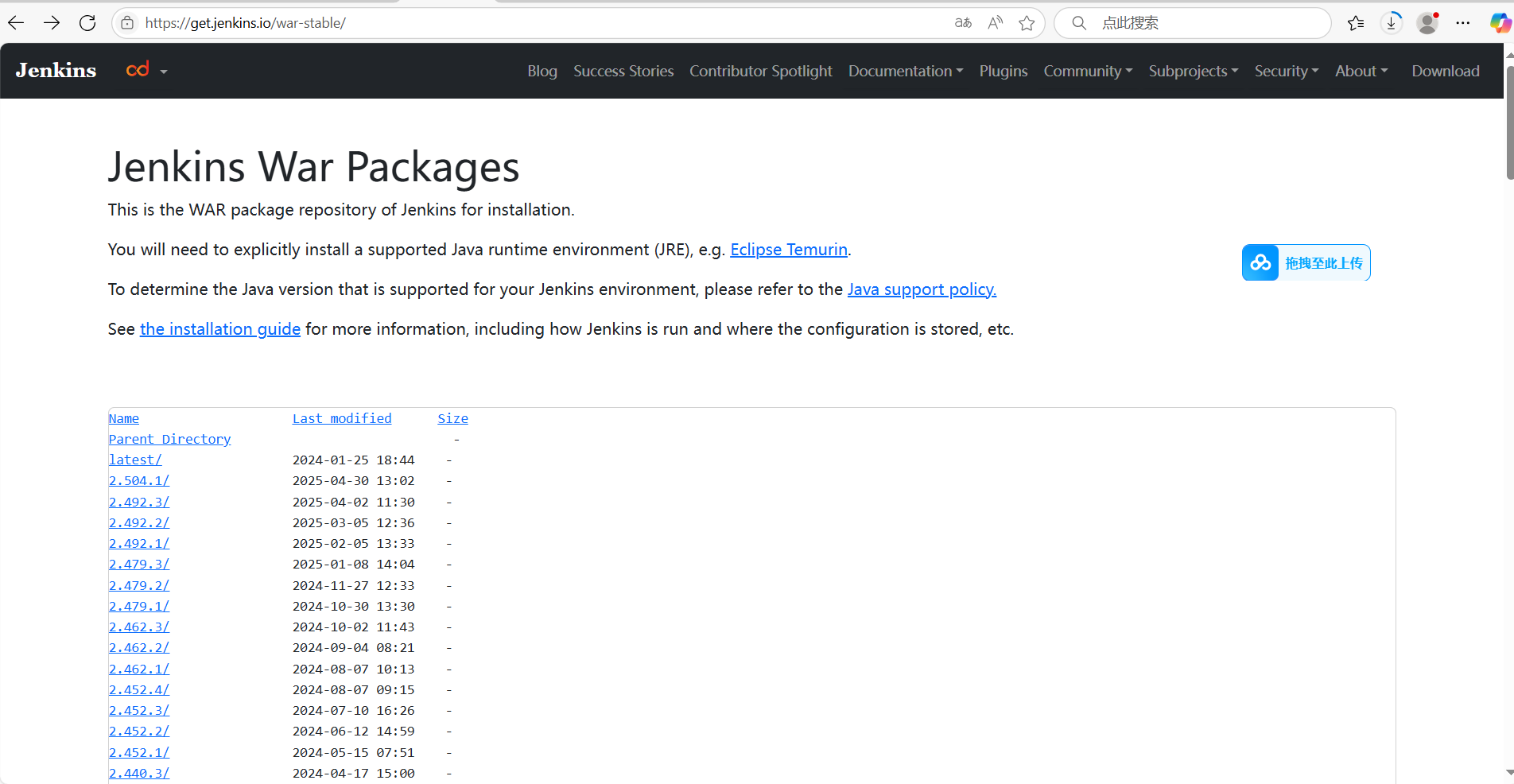The image size is (1514, 784).
Task: Sort listing by Last modified
Action: point(342,418)
